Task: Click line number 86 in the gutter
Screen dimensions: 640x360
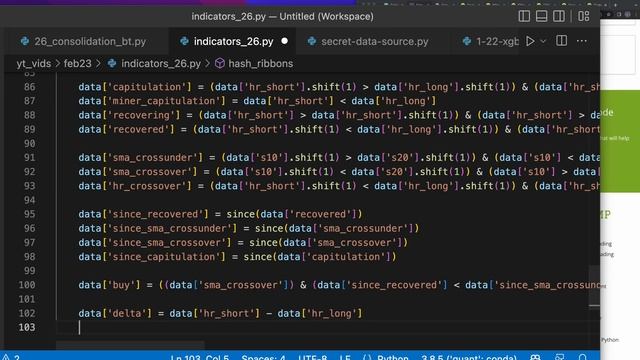Action: pos(29,87)
